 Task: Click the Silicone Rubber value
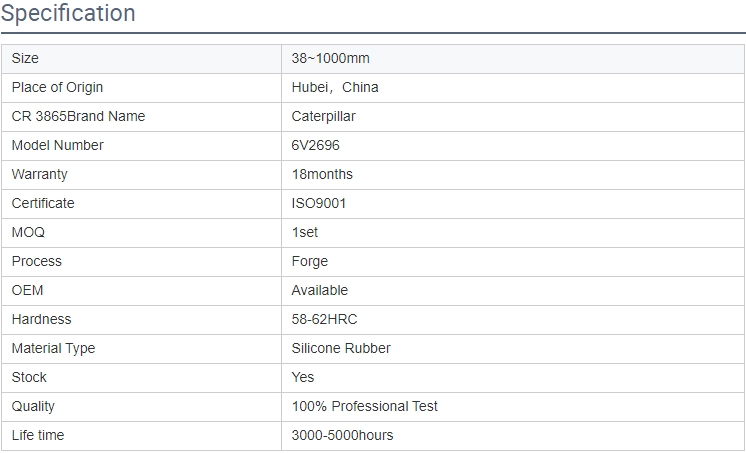tap(341, 348)
